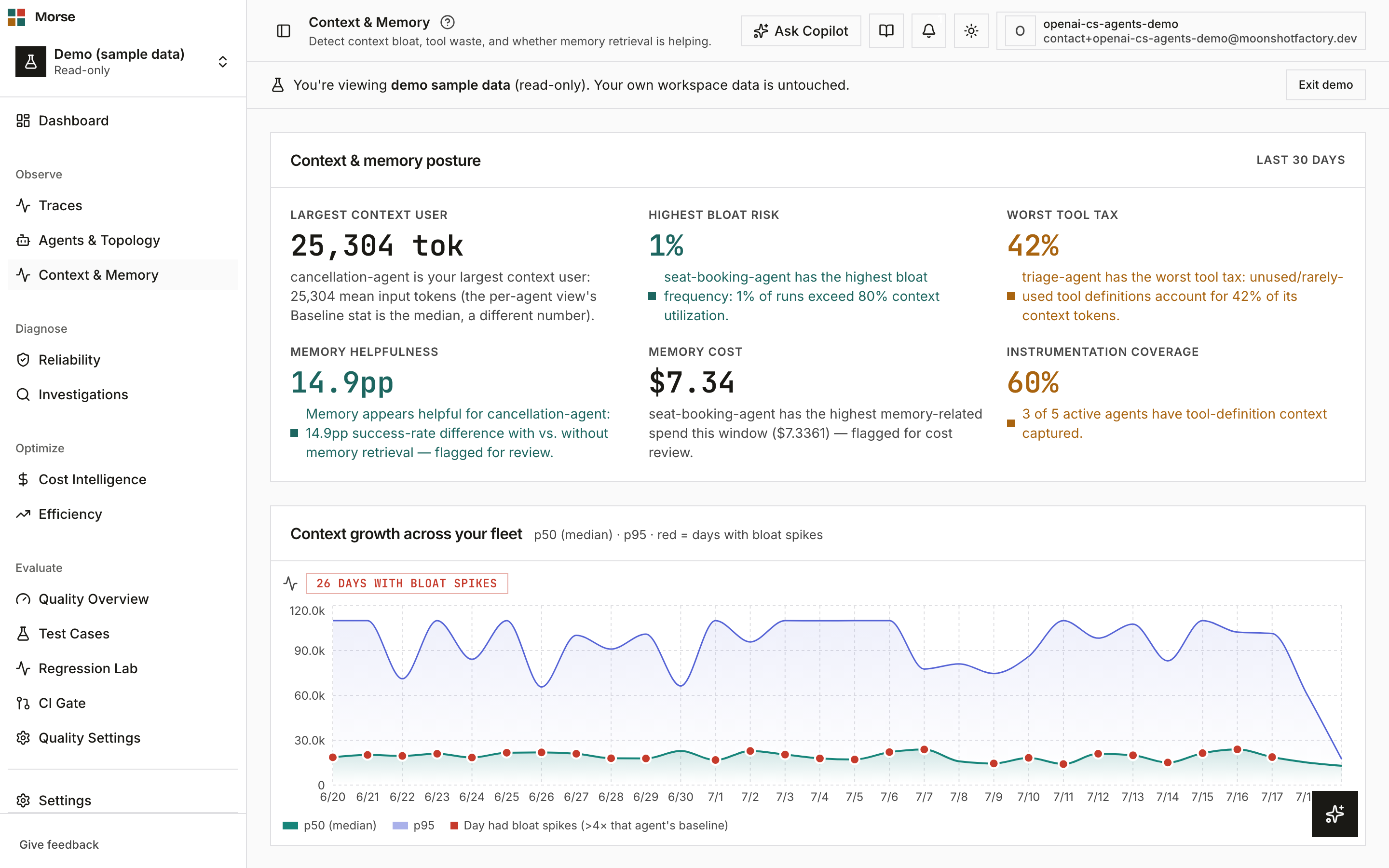
Task: Click the CI Gate branch icon
Action: point(23,703)
